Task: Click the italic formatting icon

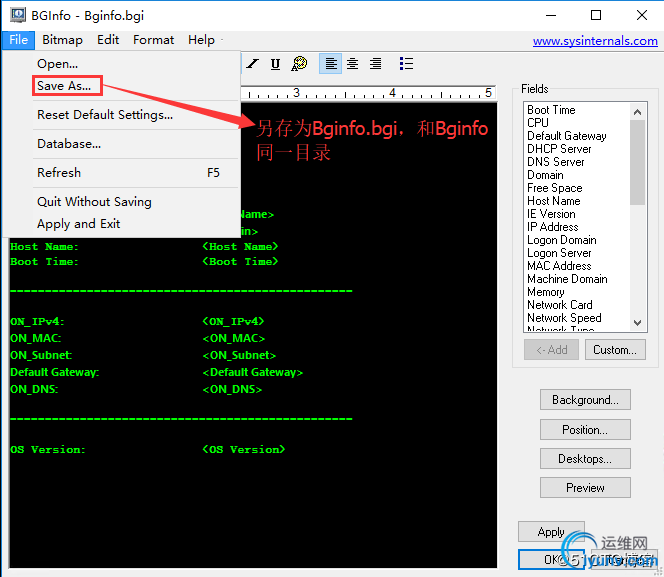Action: [253, 64]
